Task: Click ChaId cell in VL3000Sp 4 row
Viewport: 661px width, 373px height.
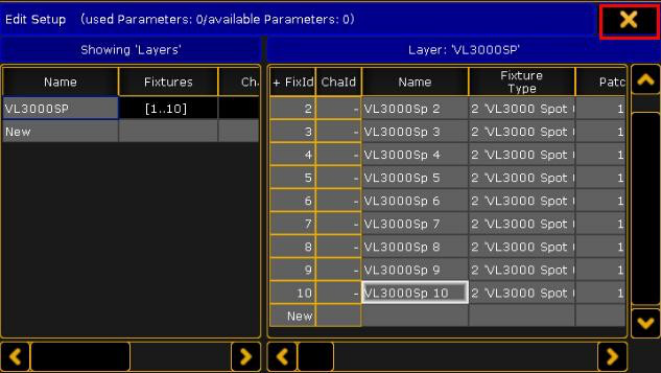Action: 339,155
